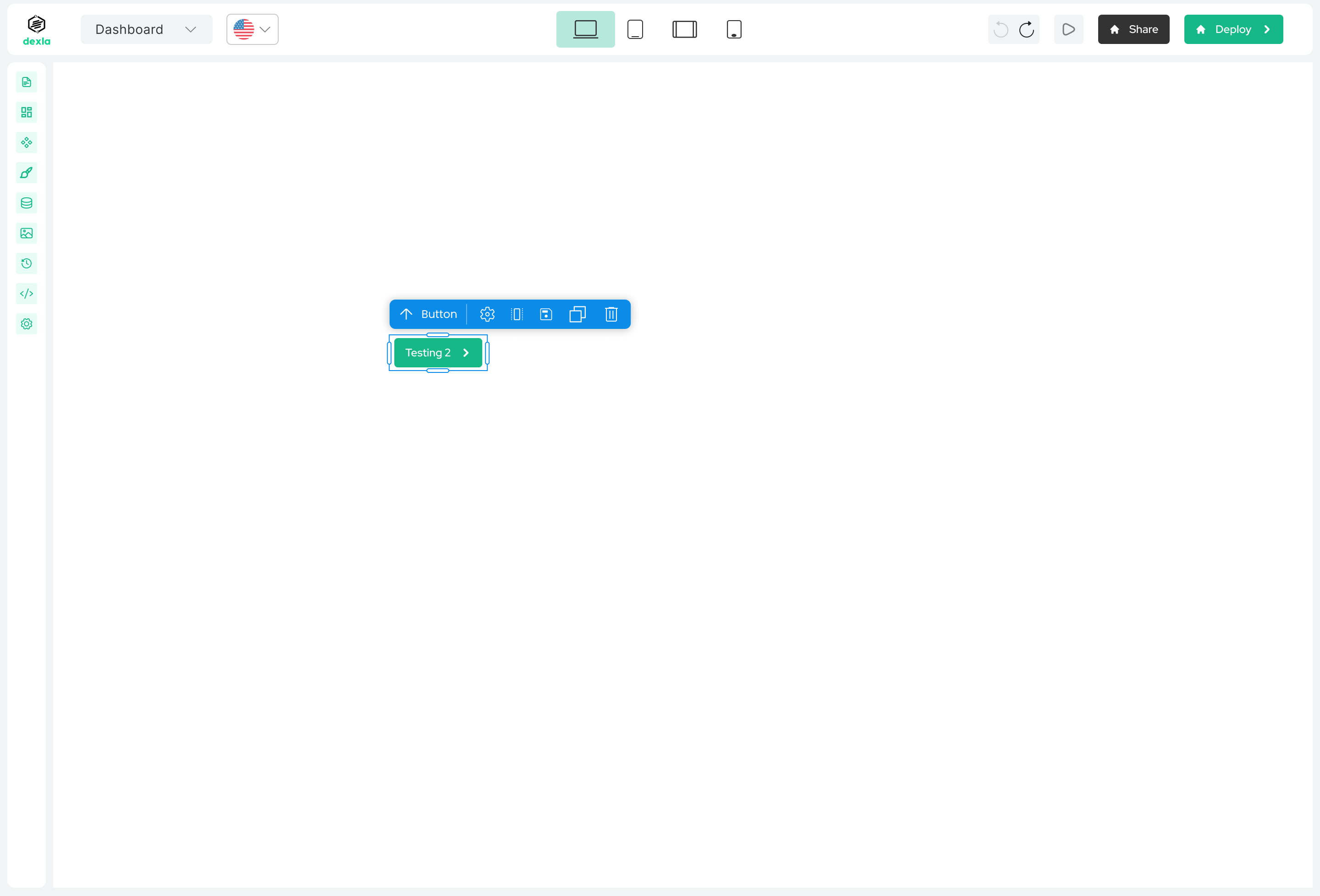Click the redo arrow icon

click(x=1026, y=29)
